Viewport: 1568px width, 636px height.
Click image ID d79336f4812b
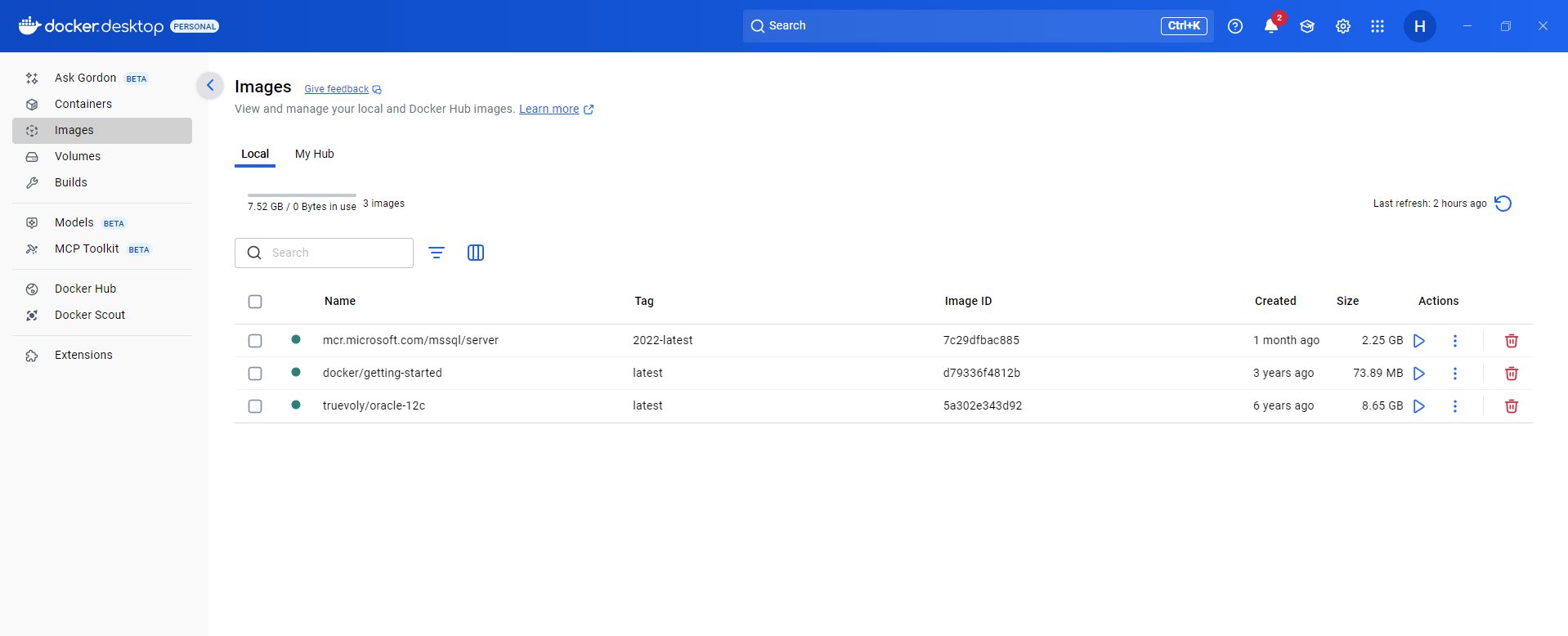(x=981, y=373)
